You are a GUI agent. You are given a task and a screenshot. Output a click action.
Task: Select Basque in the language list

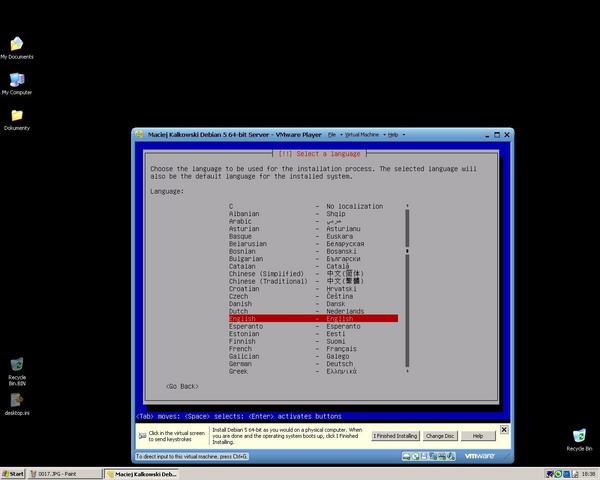pyautogui.click(x=313, y=236)
